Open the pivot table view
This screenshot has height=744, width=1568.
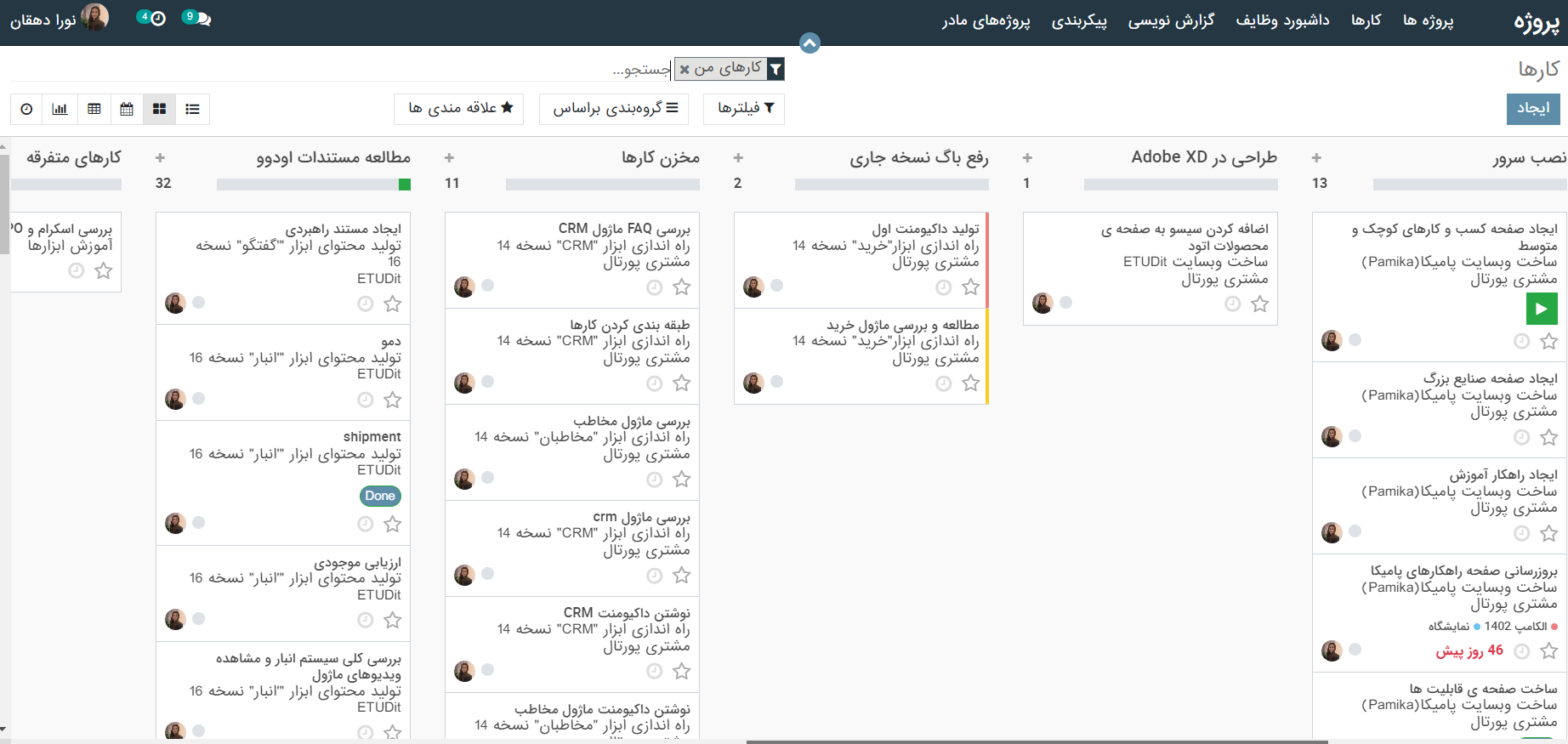click(x=94, y=109)
